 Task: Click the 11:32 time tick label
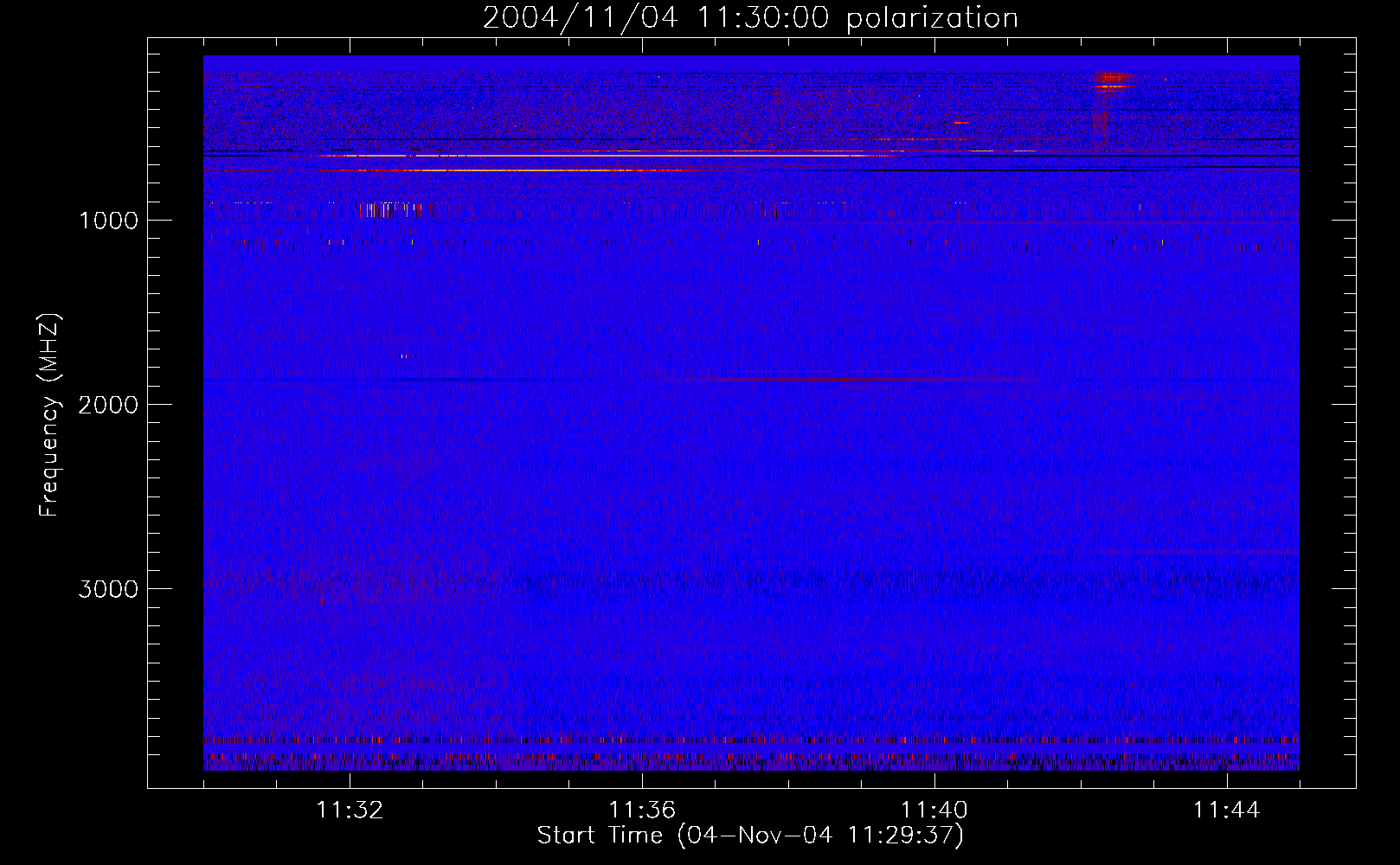click(x=350, y=811)
